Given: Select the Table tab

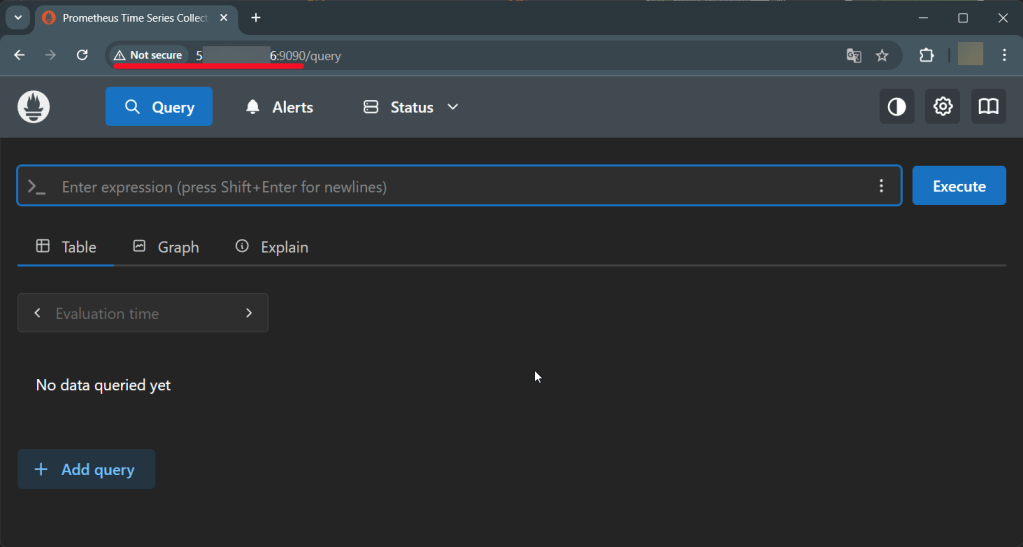Looking at the screenshot, I should (66, 247).
